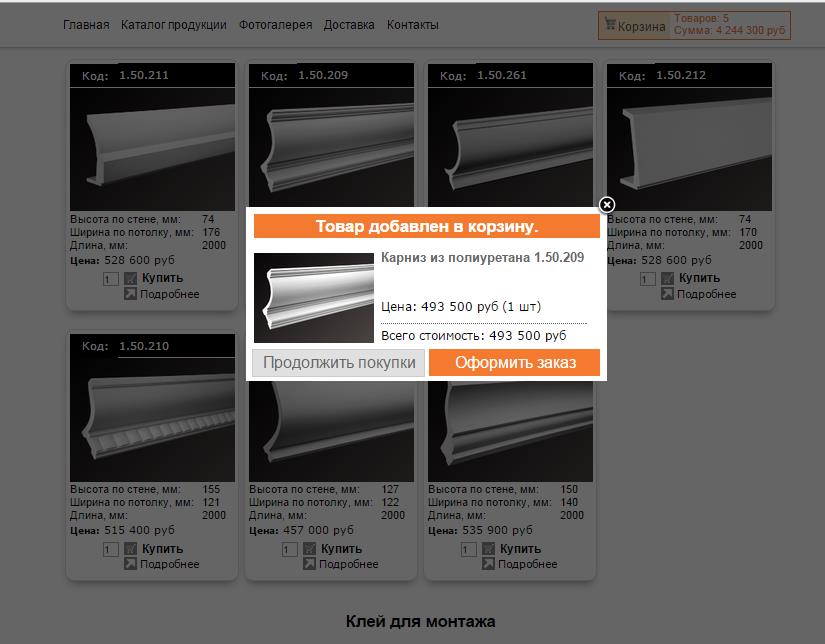Click the Оформить заказ button

[x=515, y=363]
